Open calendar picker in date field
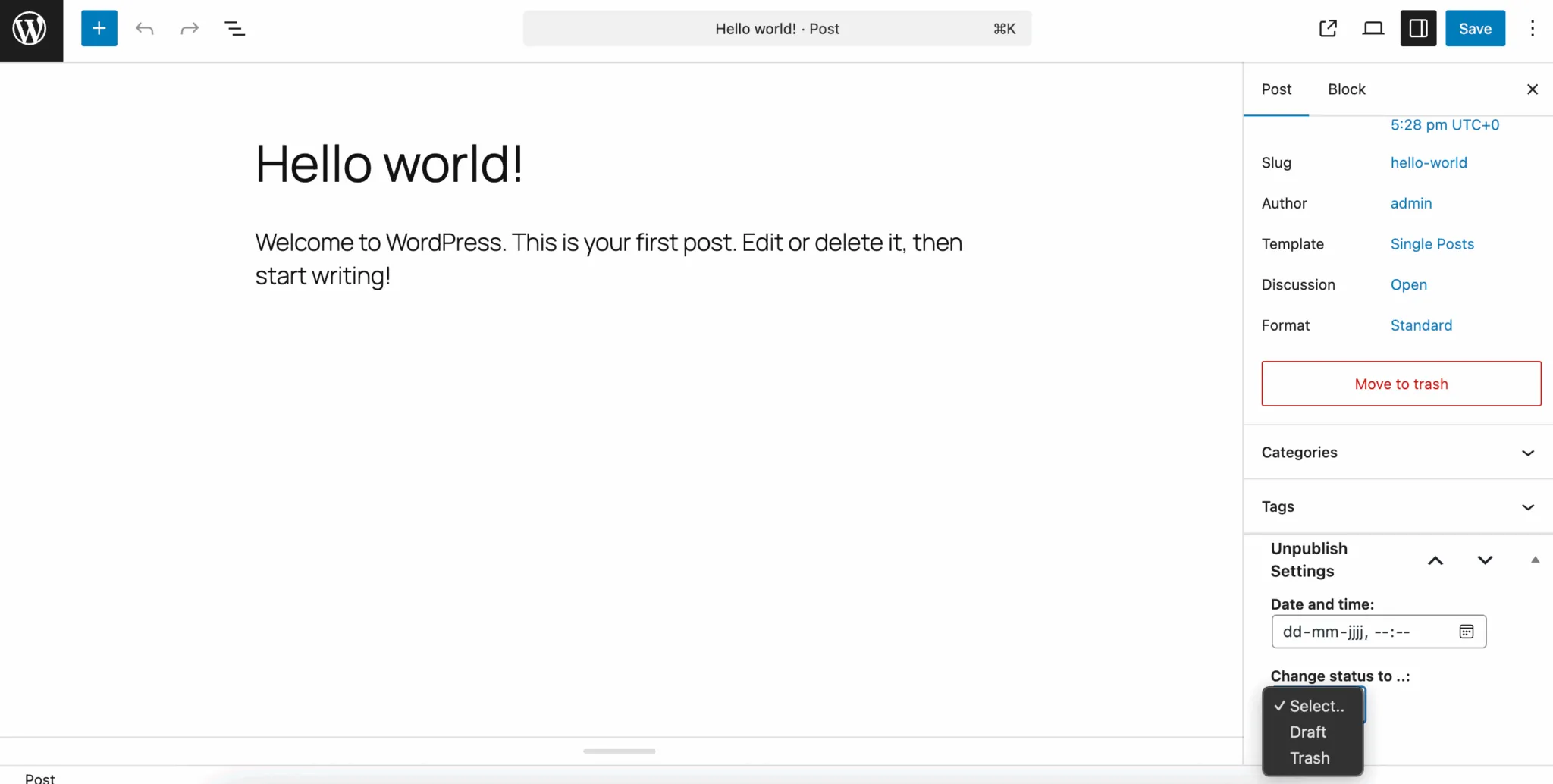The height and width of the screenshot is (784, 1553). (1467, 632)
